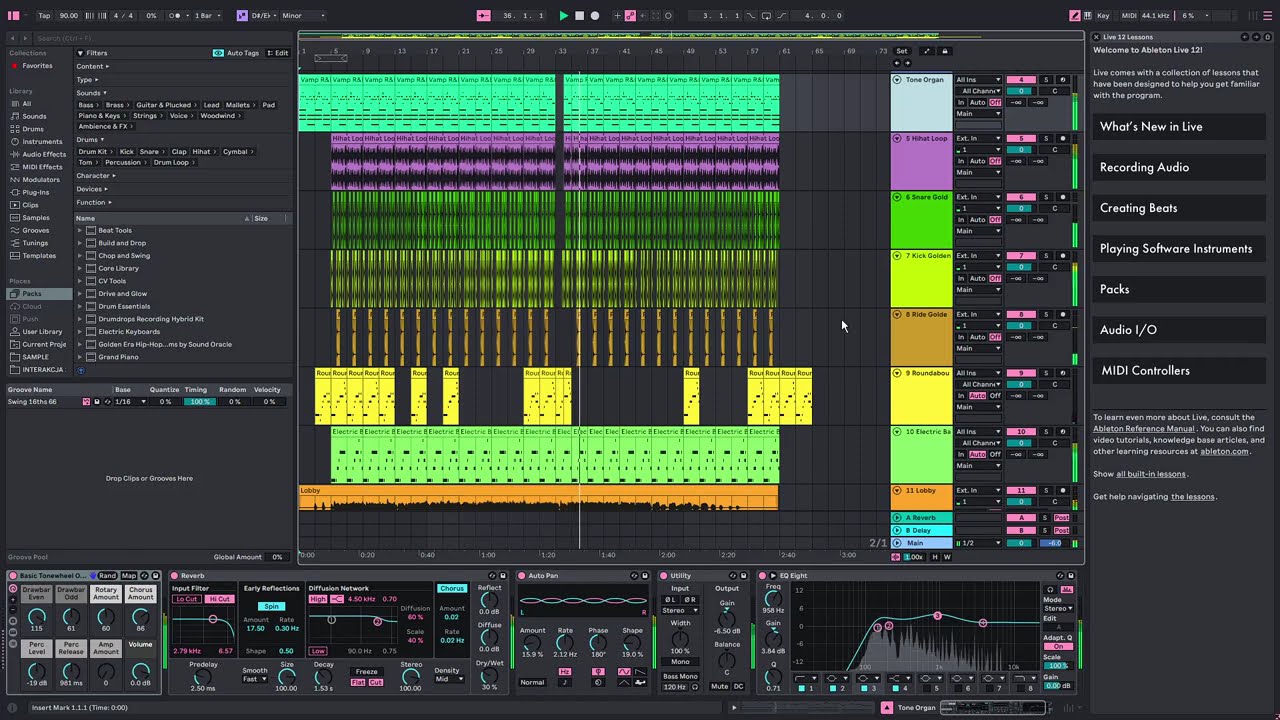Open Audio Effects in the library sidebar
Image resolution: width=1280 pixels, height=720 pixels.
pos(44,154)
